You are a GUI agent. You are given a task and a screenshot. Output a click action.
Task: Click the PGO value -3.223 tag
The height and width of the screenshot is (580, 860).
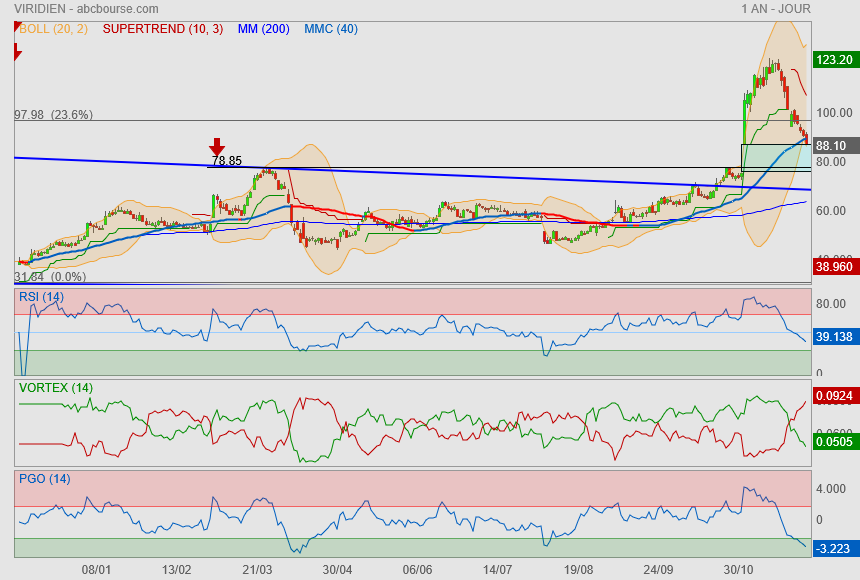(x=834, y=549)
